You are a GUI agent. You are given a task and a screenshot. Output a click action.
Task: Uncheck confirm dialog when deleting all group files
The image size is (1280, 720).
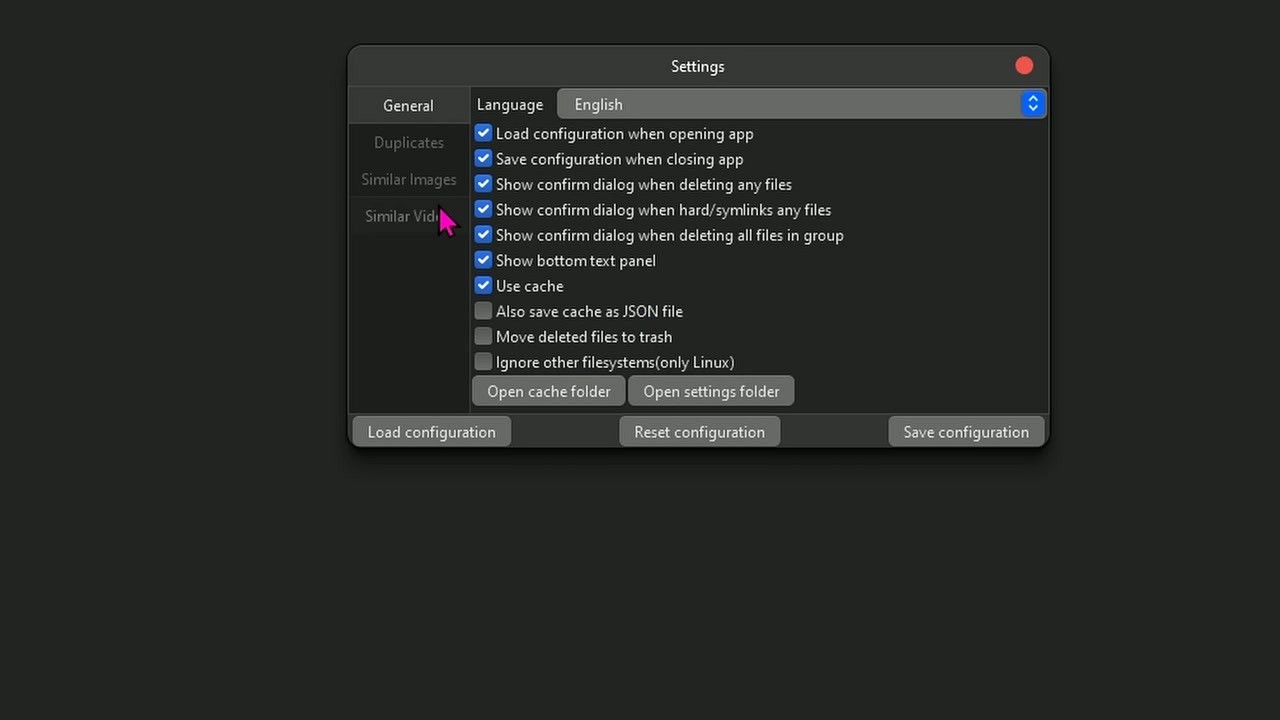(x=483, y=234)
